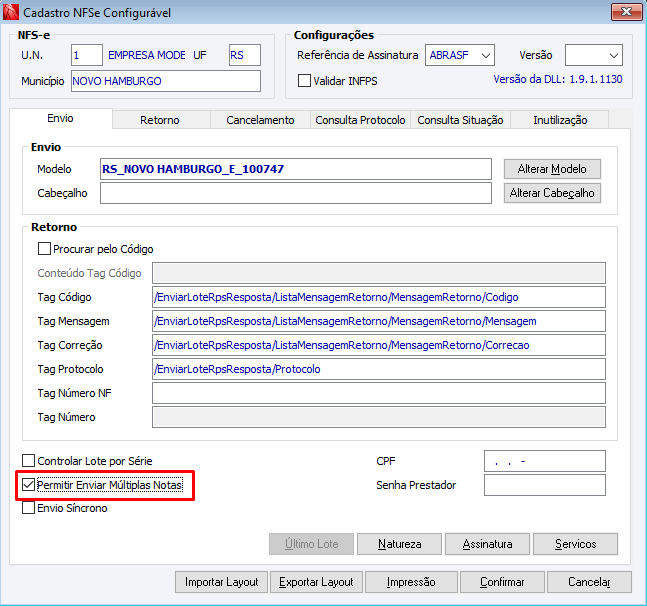Go to the Inutilização tab

click(x=560, y=120)
